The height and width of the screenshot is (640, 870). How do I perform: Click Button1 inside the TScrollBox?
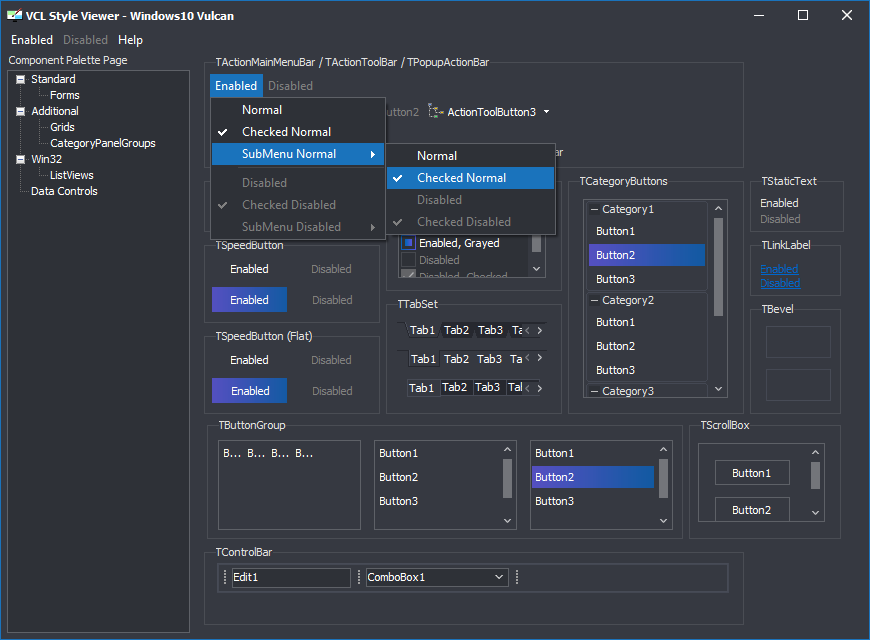[752, 473]
